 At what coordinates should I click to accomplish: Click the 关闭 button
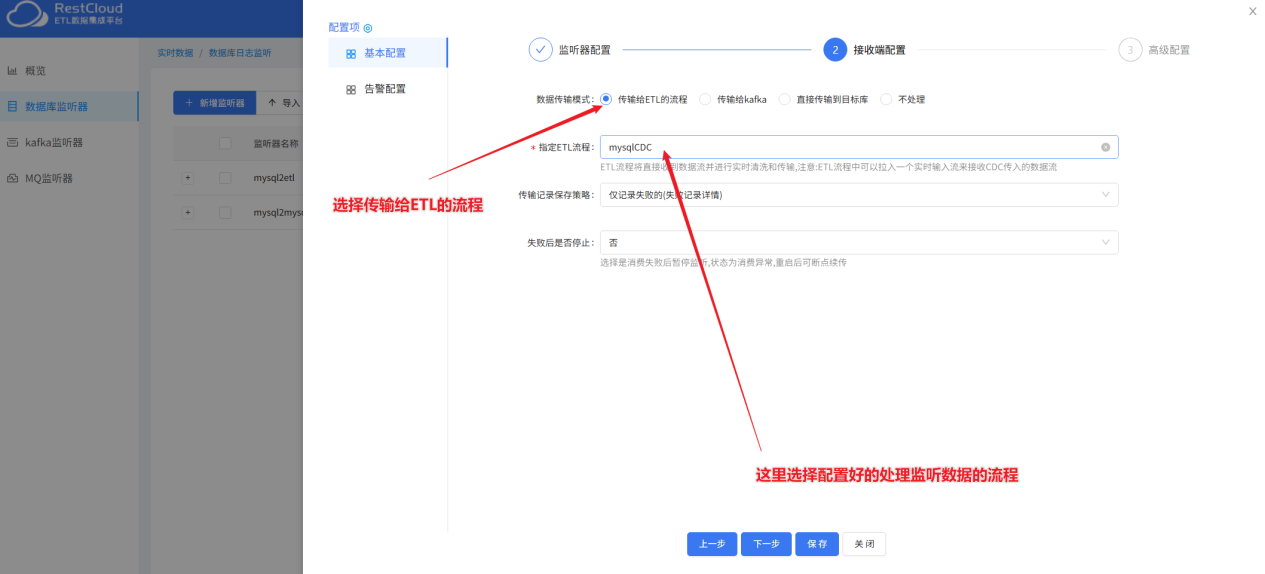[864, 544]
